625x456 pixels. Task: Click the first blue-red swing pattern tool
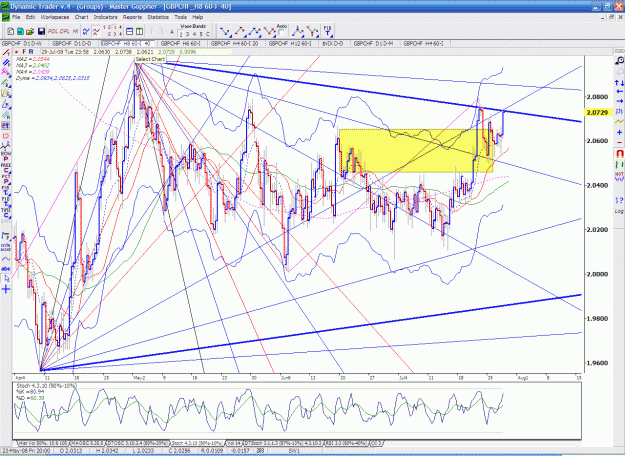[225, 31]
